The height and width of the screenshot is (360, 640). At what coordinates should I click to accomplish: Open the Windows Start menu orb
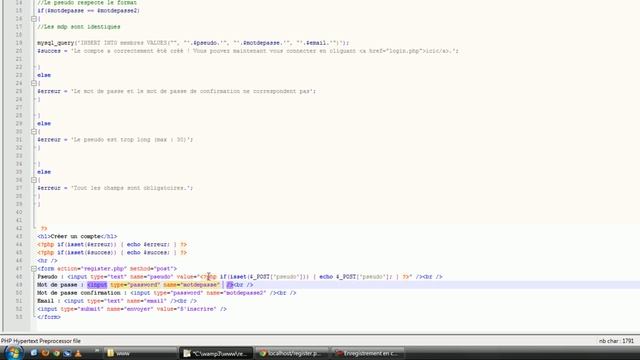[13, 353]
